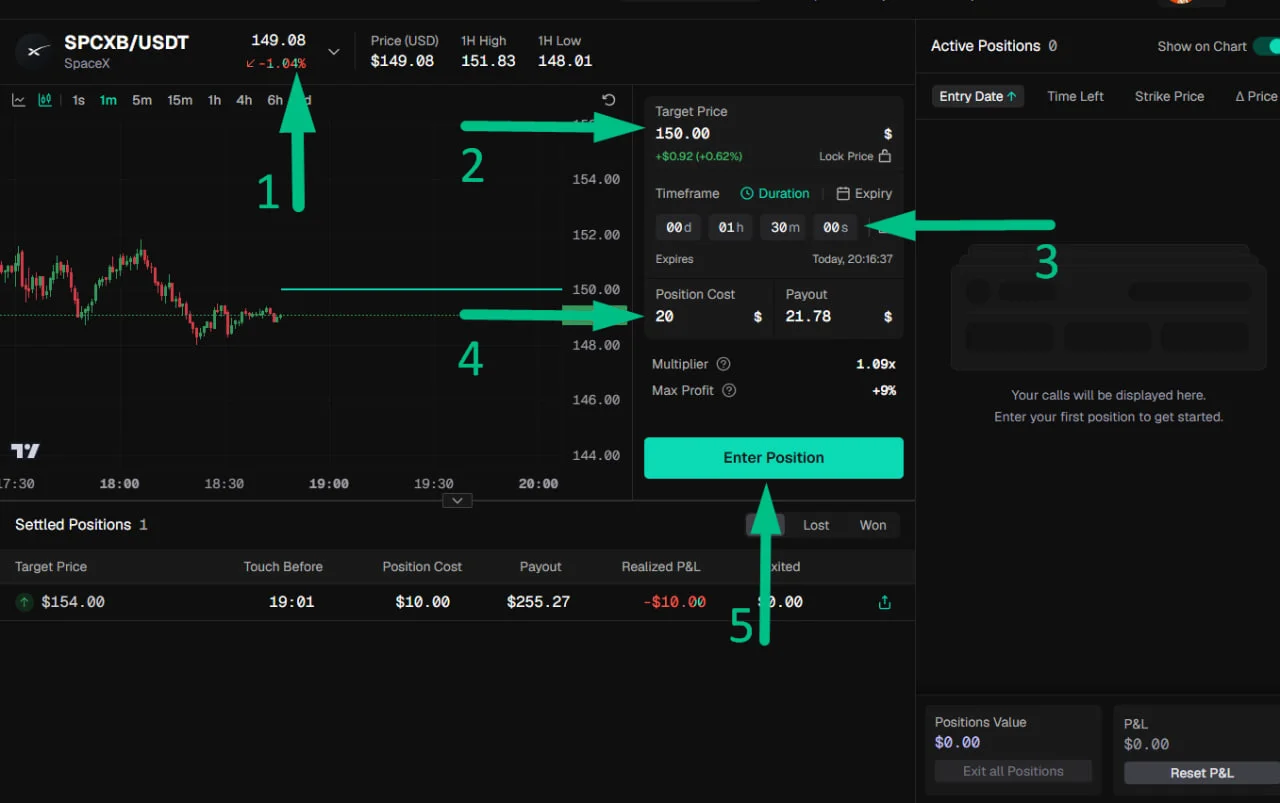Click the -$10.00 Realized P&L cell
1280x803 pixels.
[673, 602]
